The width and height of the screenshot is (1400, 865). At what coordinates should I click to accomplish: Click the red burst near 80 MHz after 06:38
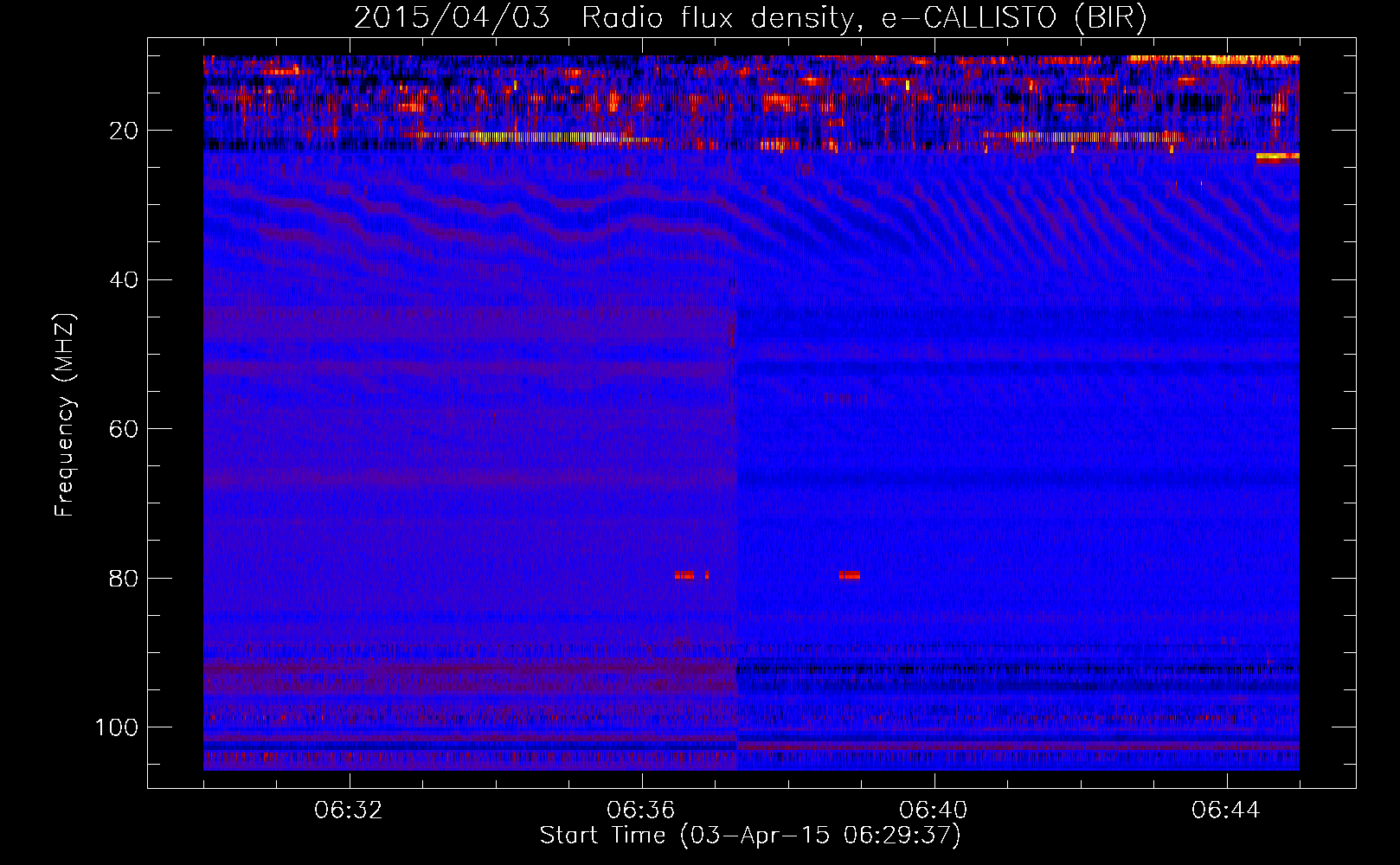coord(849,575)
